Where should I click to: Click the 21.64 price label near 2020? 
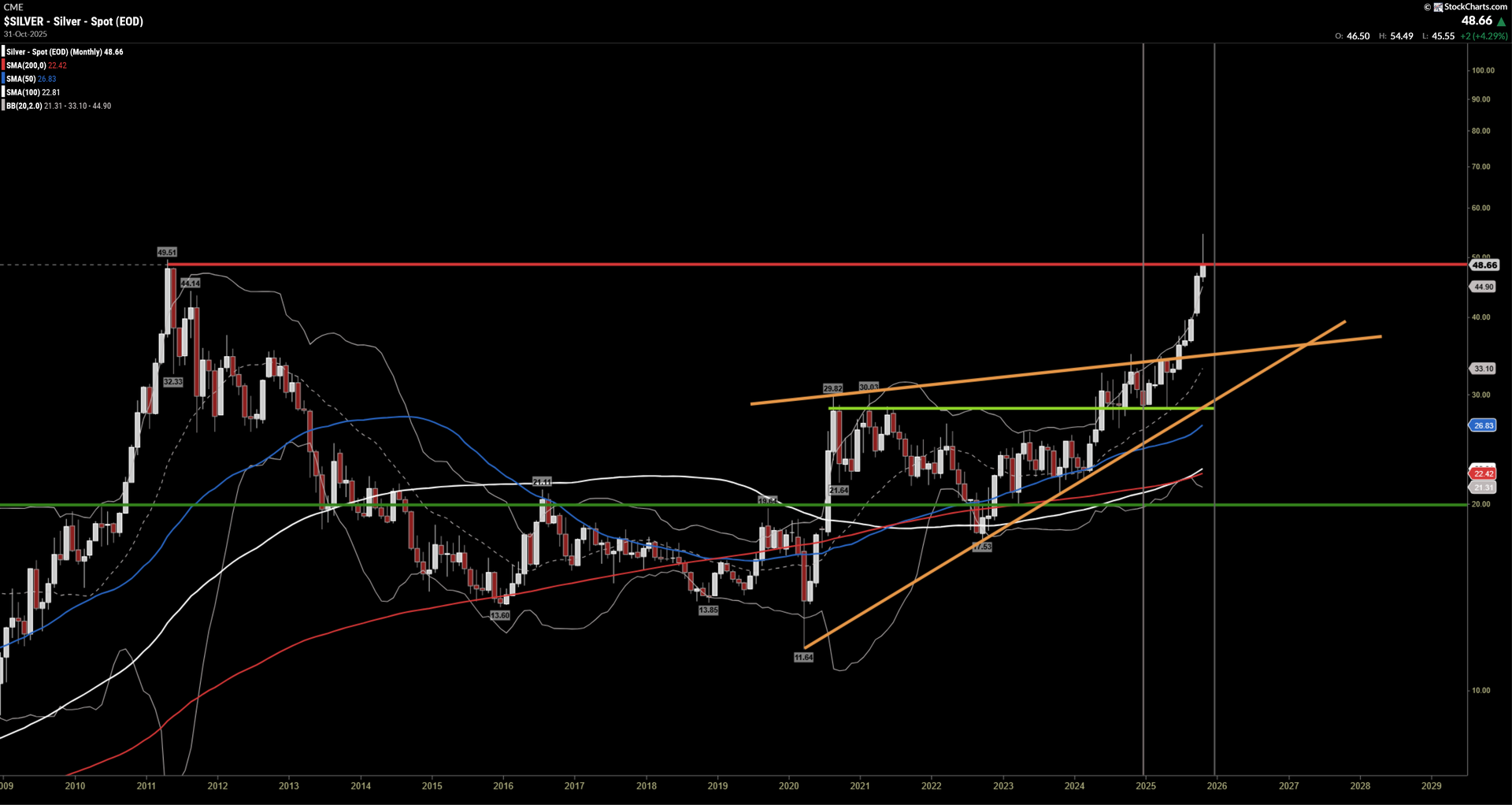pyautogui.click(x=839, y=490)
